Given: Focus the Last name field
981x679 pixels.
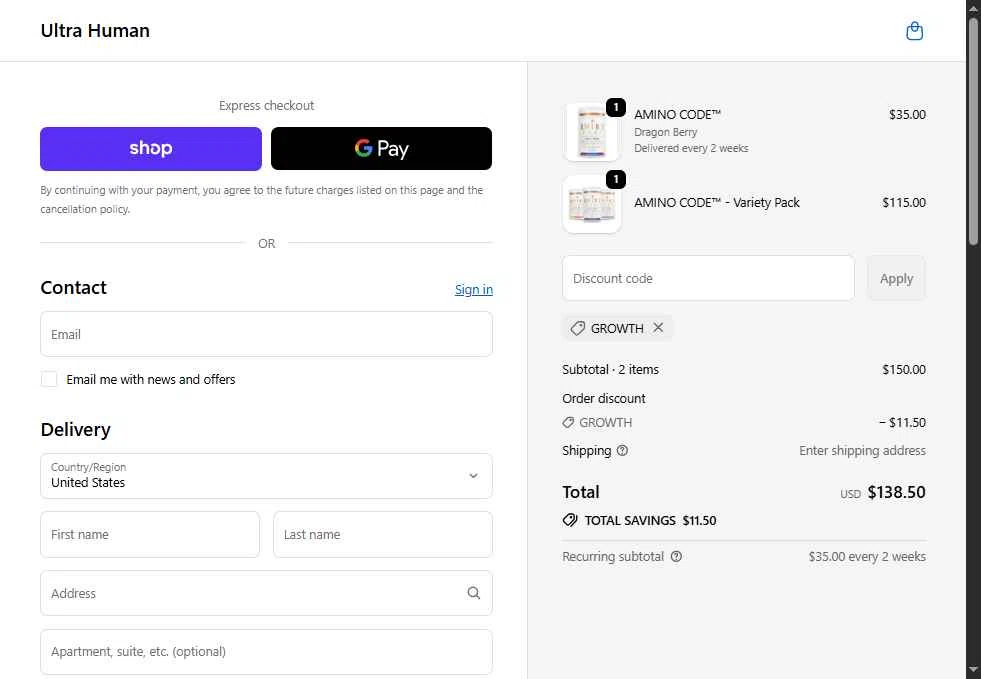Looking at the screenshot, I should 383,534.
